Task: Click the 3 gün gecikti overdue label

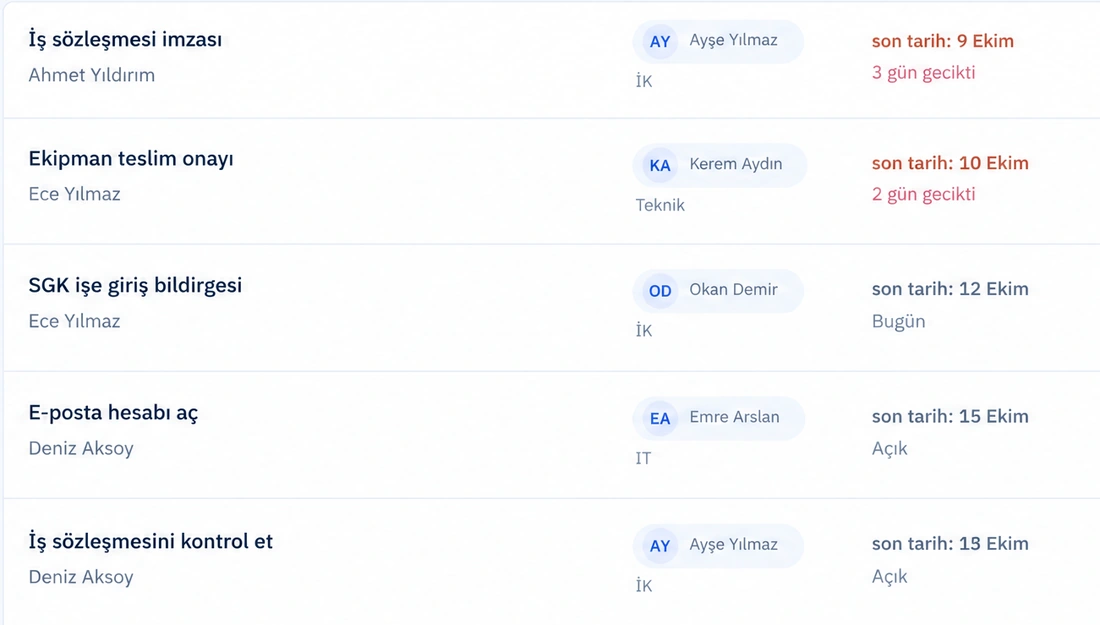Action: click(923, 73)
